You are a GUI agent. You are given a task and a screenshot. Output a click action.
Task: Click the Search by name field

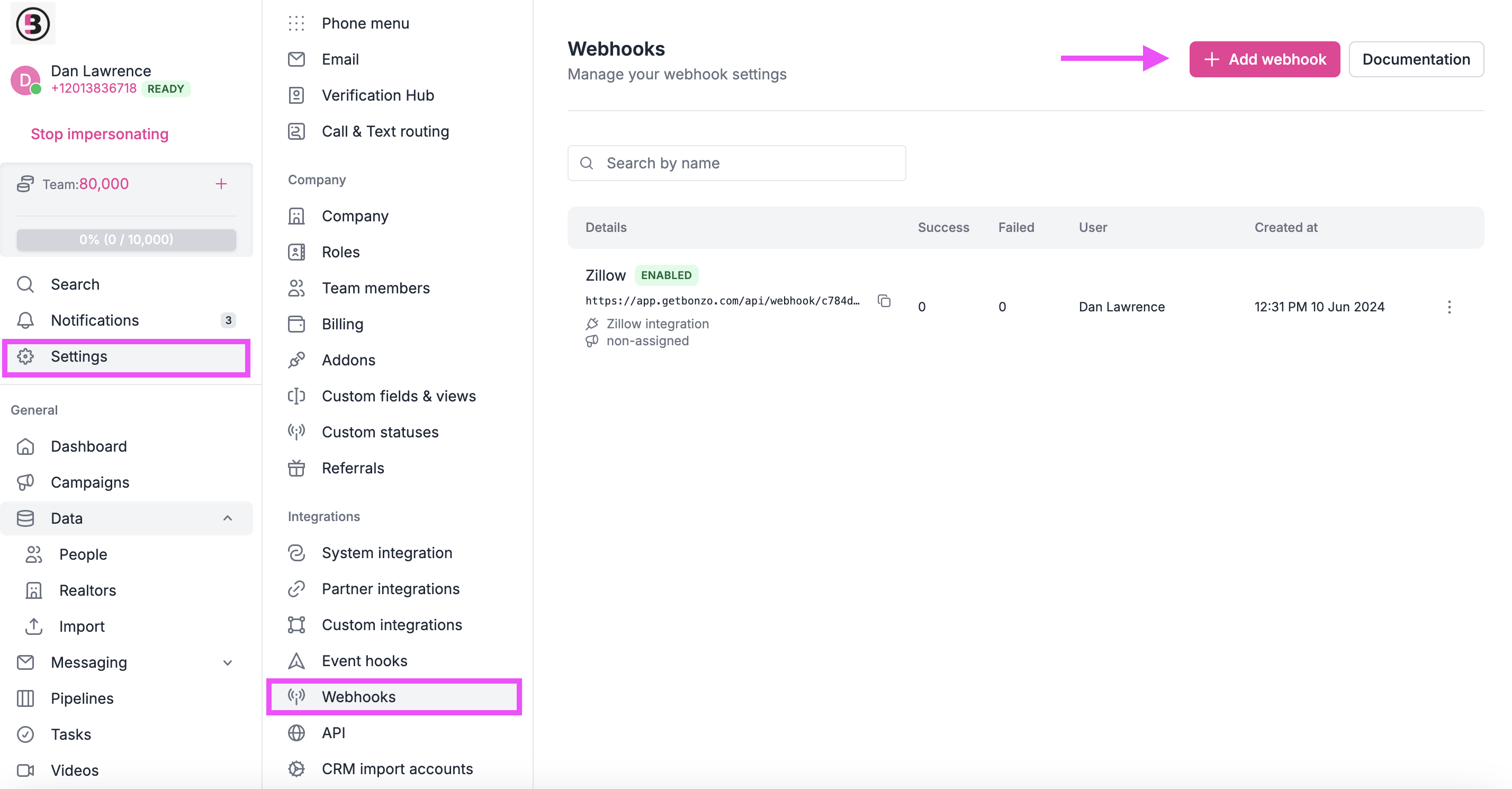[x=736, y=163]
